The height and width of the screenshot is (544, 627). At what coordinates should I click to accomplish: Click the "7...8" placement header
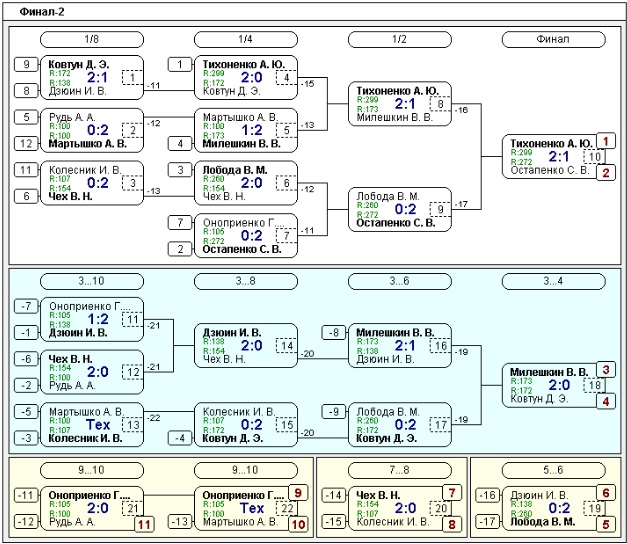399,470
